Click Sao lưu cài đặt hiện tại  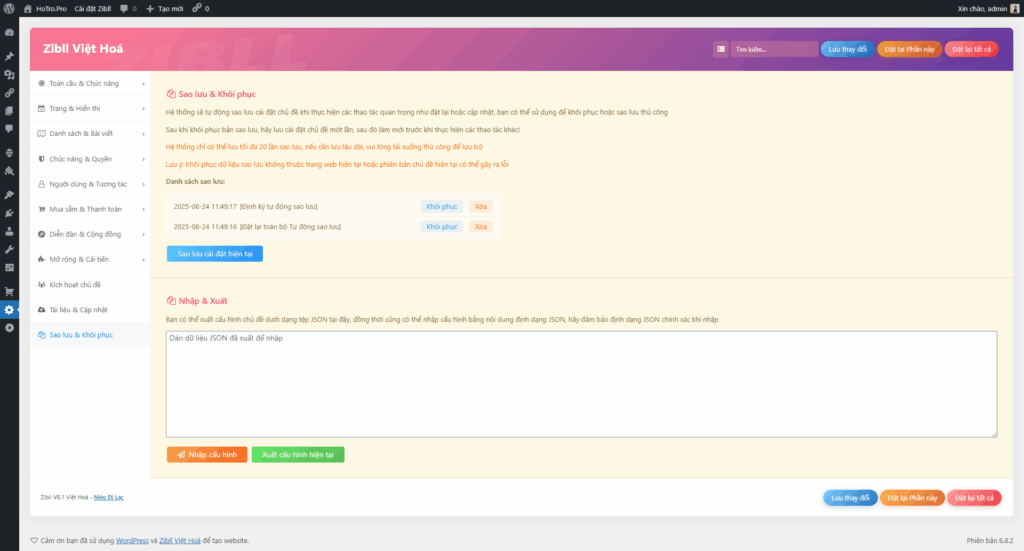(215, 254)
